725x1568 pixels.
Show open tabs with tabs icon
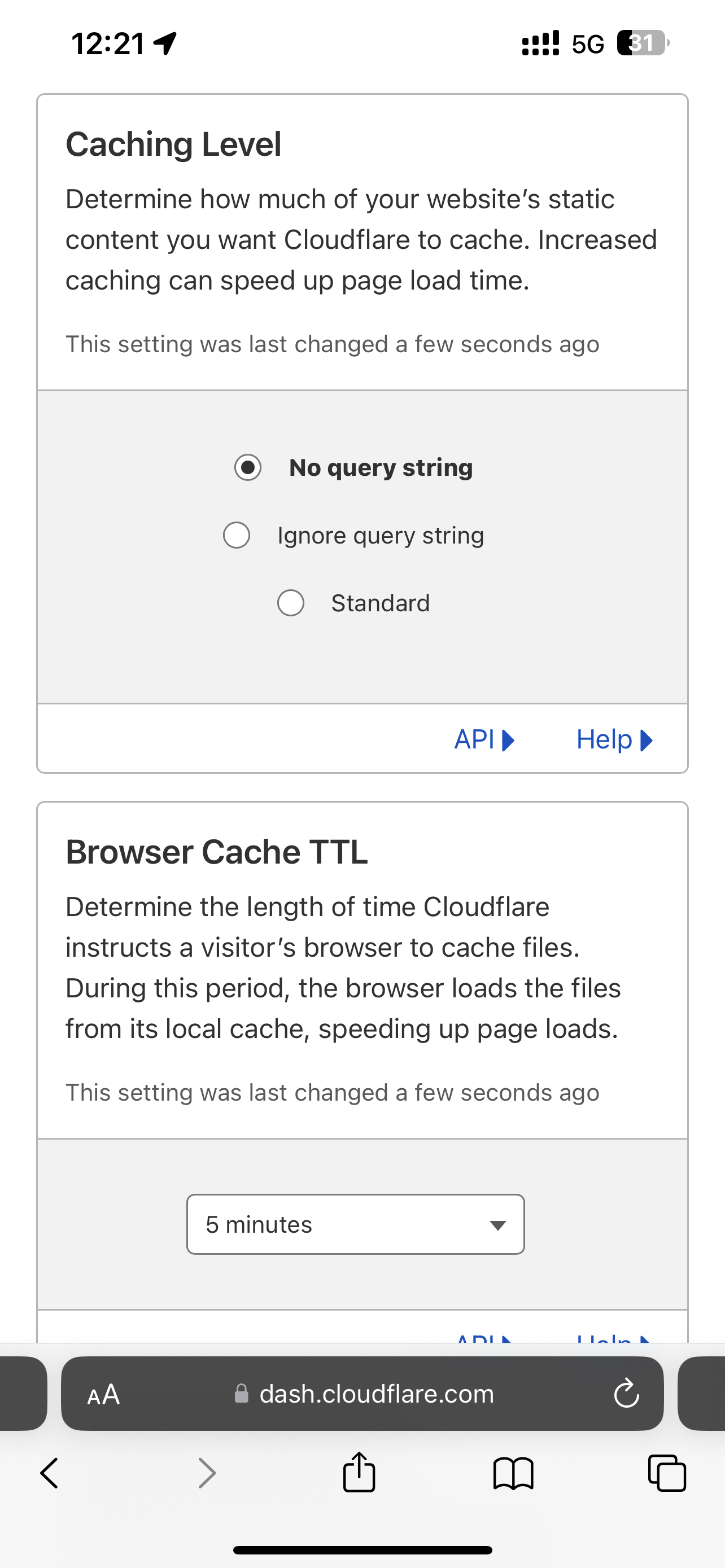click(667, 1474)
